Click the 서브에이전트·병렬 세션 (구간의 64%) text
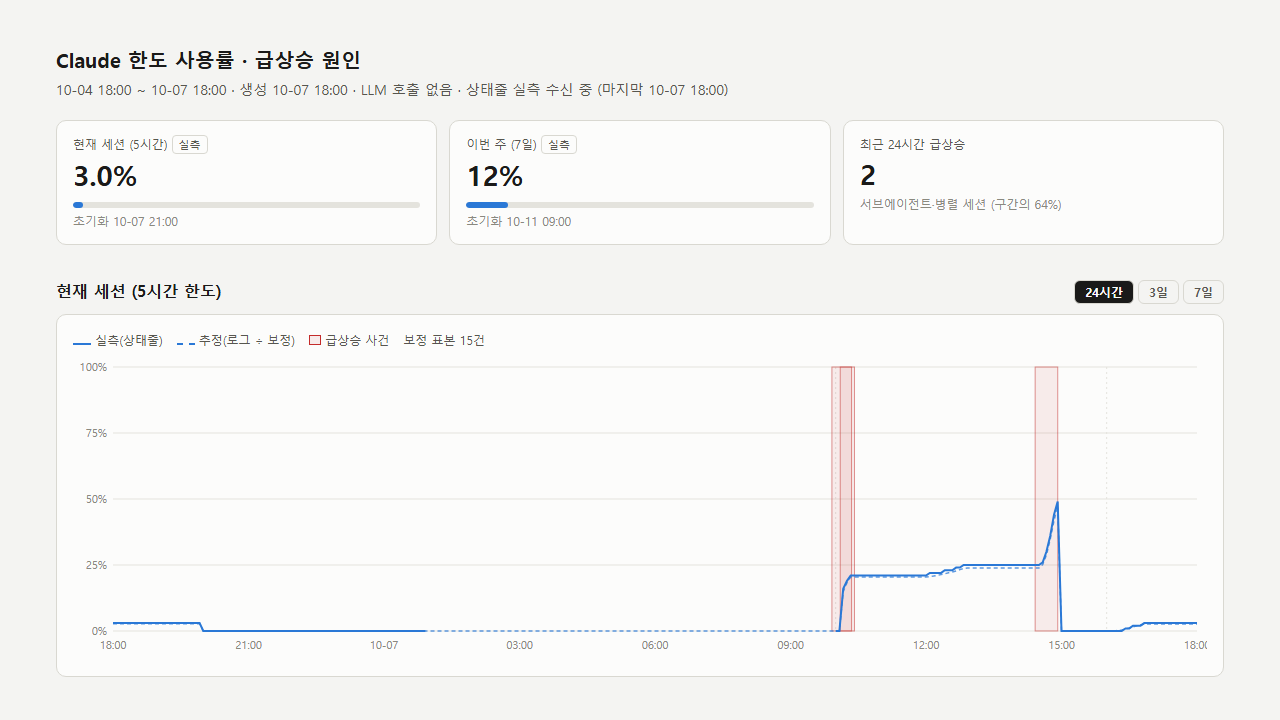Viewport: 1280px width, 720px height. click(961, 204)
